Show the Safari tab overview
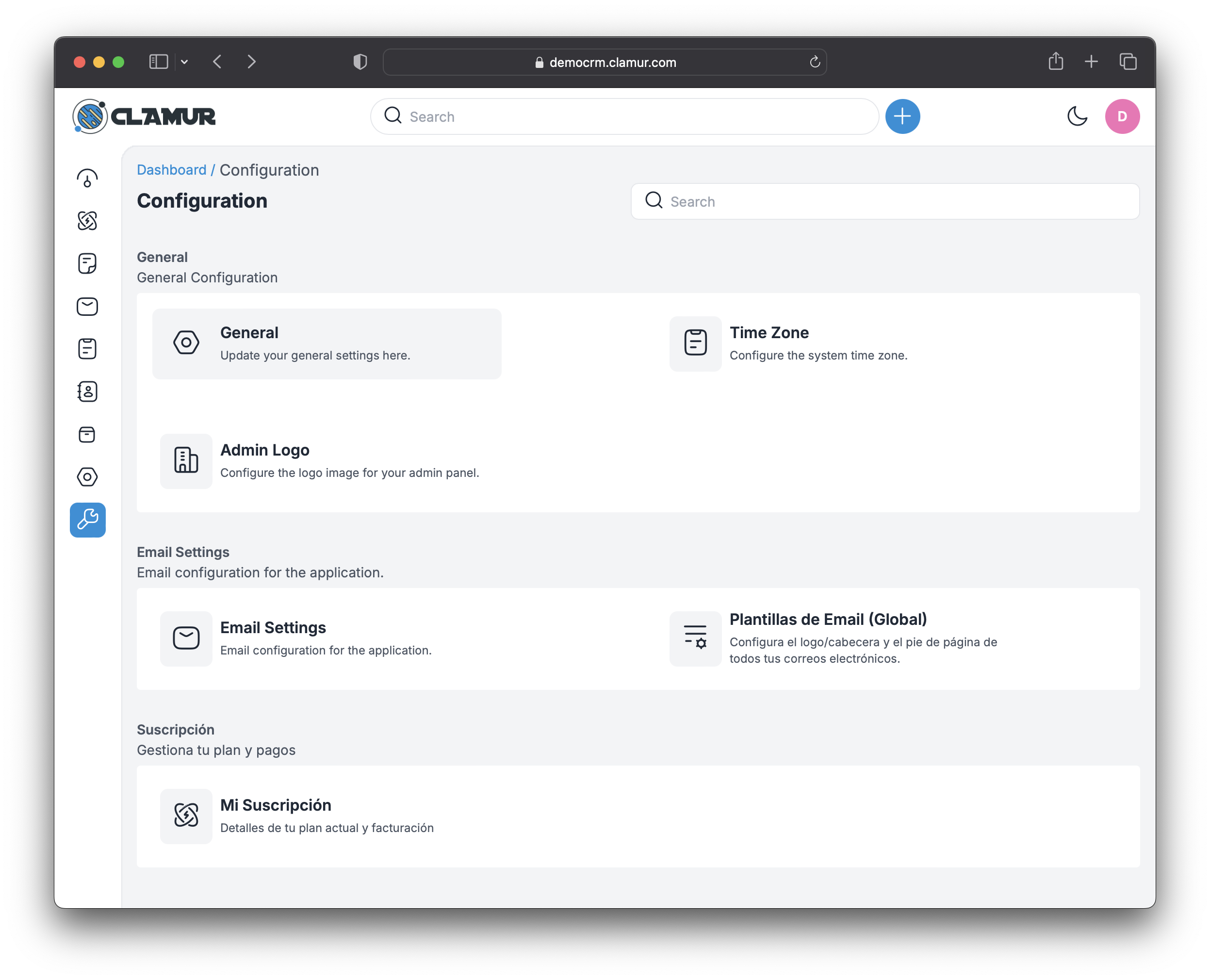The height and width of the screenshot is (980, 1210). pos(1128,62)
